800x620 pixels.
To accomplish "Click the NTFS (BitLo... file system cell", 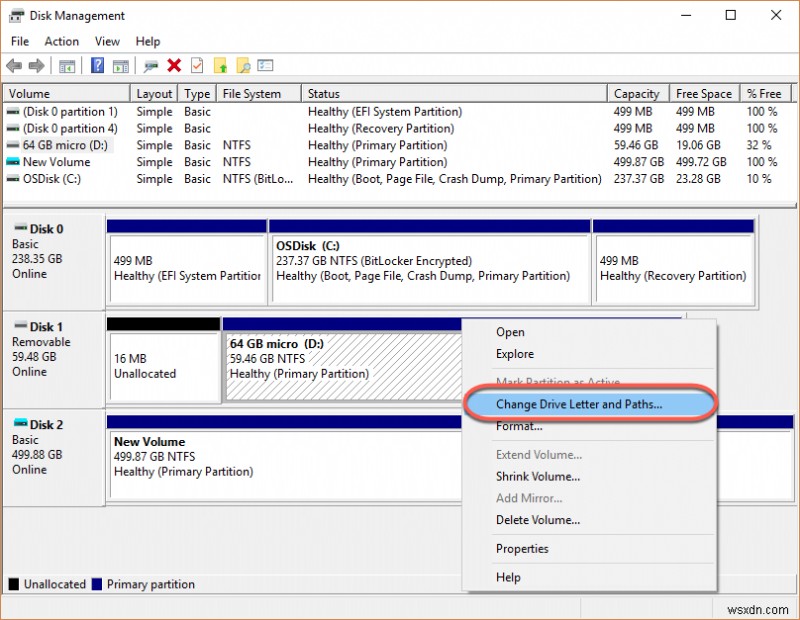I will click(x=258, y=179).
